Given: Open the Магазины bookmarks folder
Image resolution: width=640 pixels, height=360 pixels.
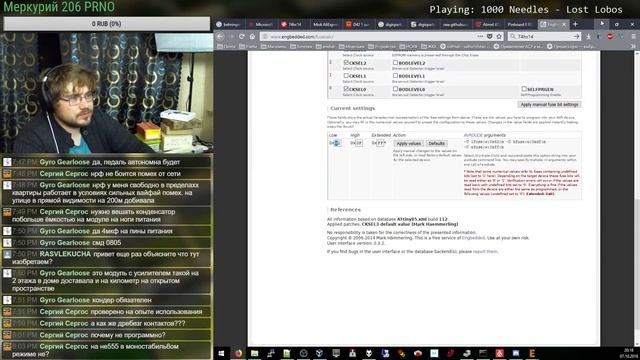Looking at the screenshot, I should (273, 47).
